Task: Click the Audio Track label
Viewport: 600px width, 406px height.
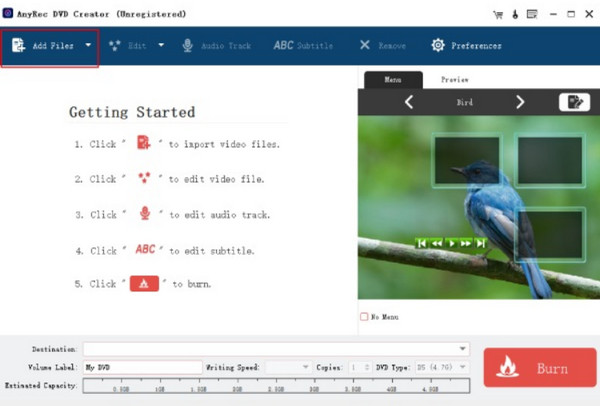Action: [x=226, y=46]
